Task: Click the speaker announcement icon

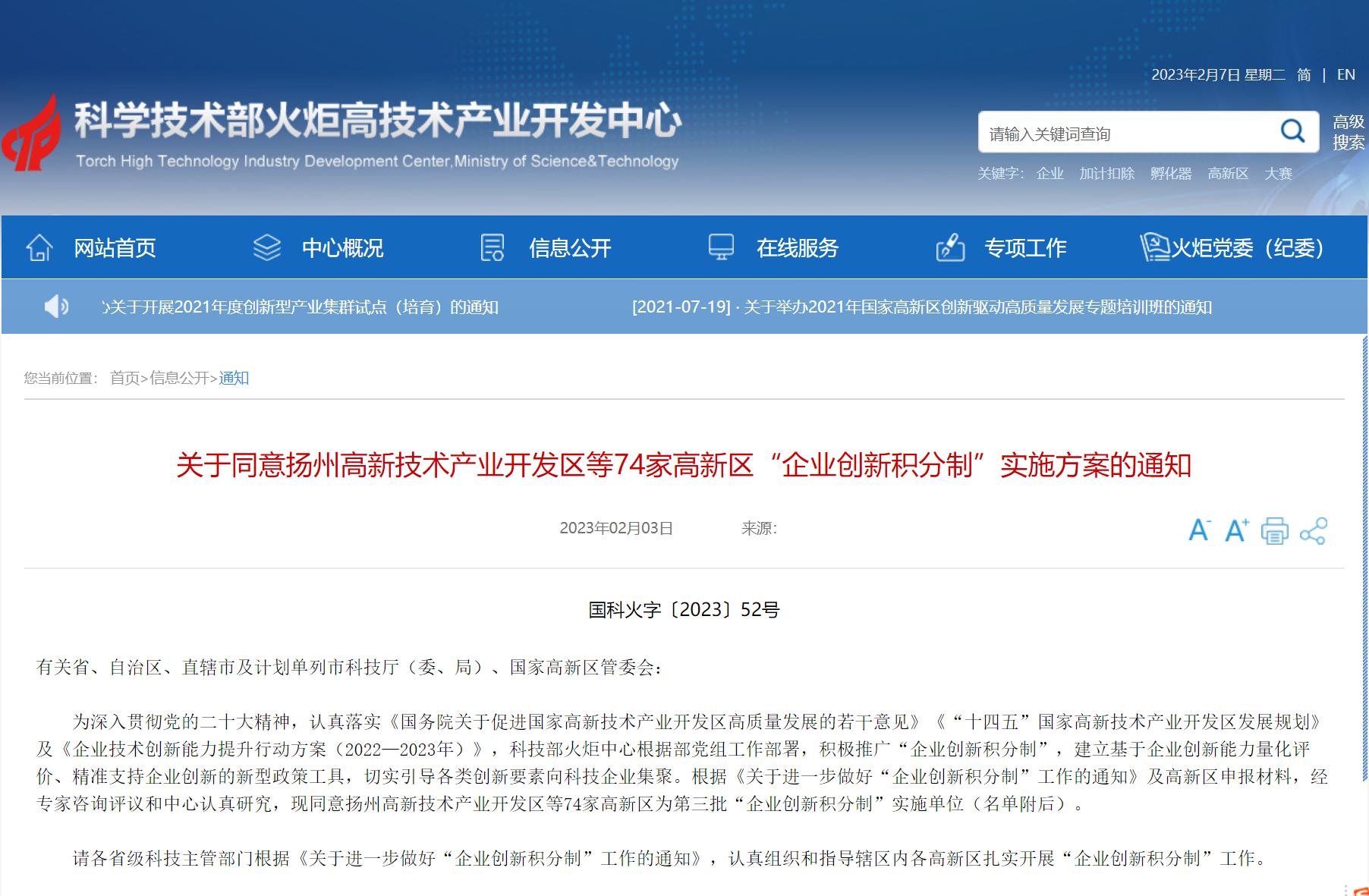Action: click(x=57, y=307)
